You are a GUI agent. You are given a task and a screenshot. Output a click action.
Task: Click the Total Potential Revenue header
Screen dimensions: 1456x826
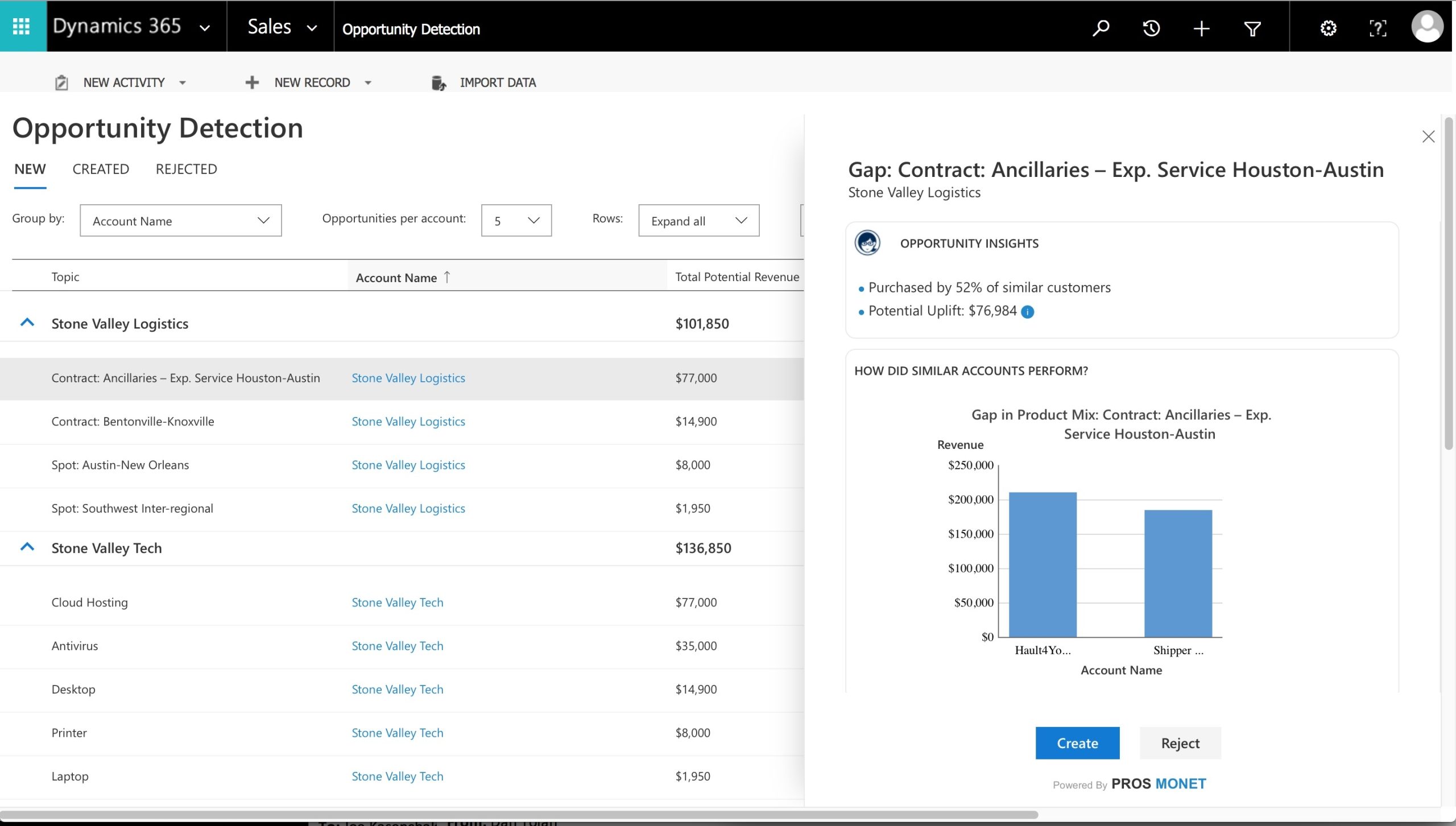[737, 276]
